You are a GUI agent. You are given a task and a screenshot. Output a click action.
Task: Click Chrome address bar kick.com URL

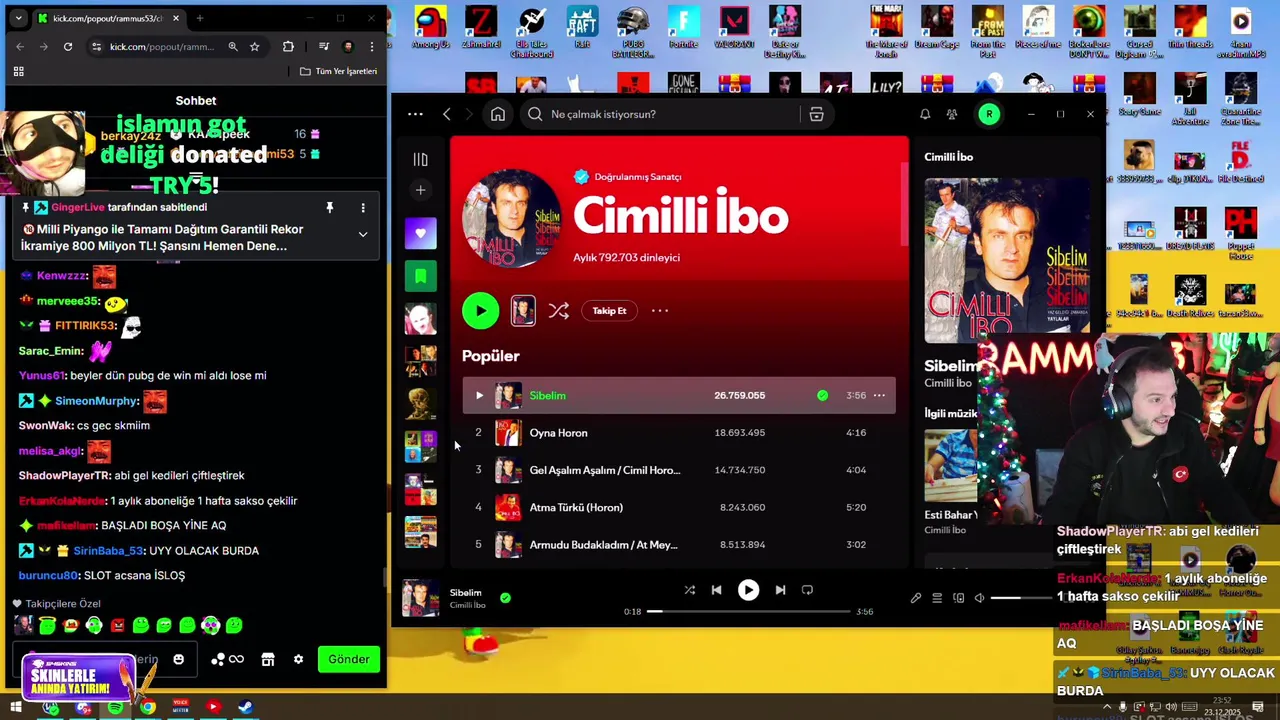tap(162, 46)
